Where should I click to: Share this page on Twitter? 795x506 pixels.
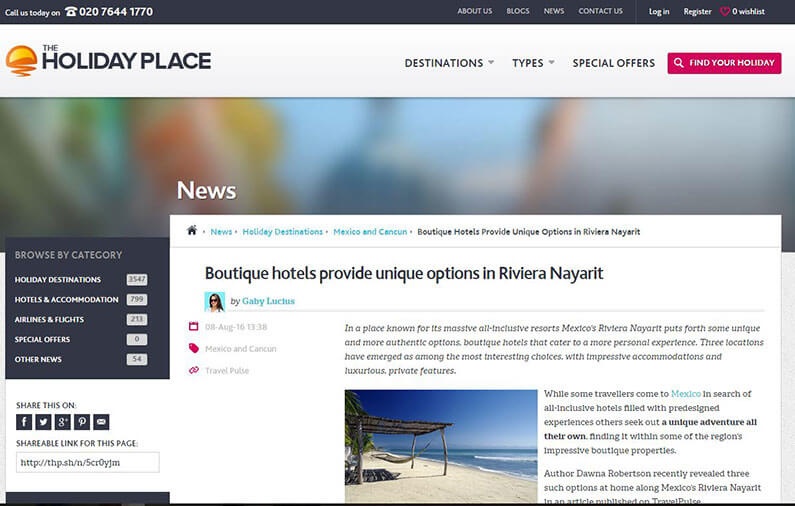point(43,422)
